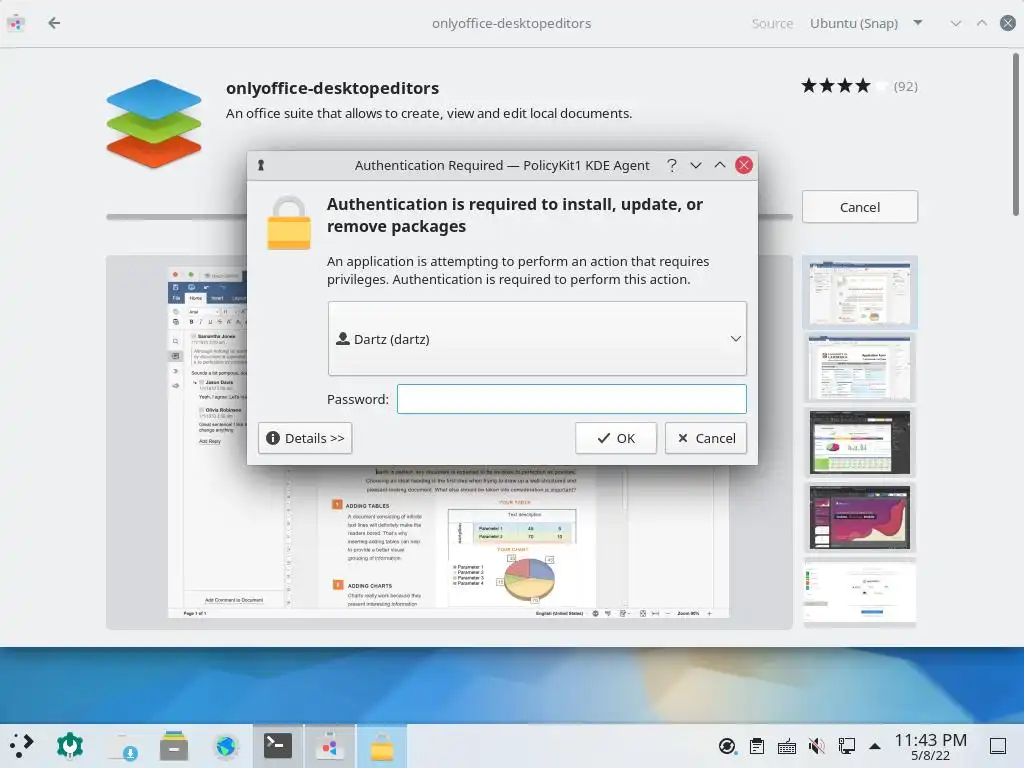The height and width of the screenshot is (768, 1024).
Task: Open the file manager from taskbar
Action: 174,746
